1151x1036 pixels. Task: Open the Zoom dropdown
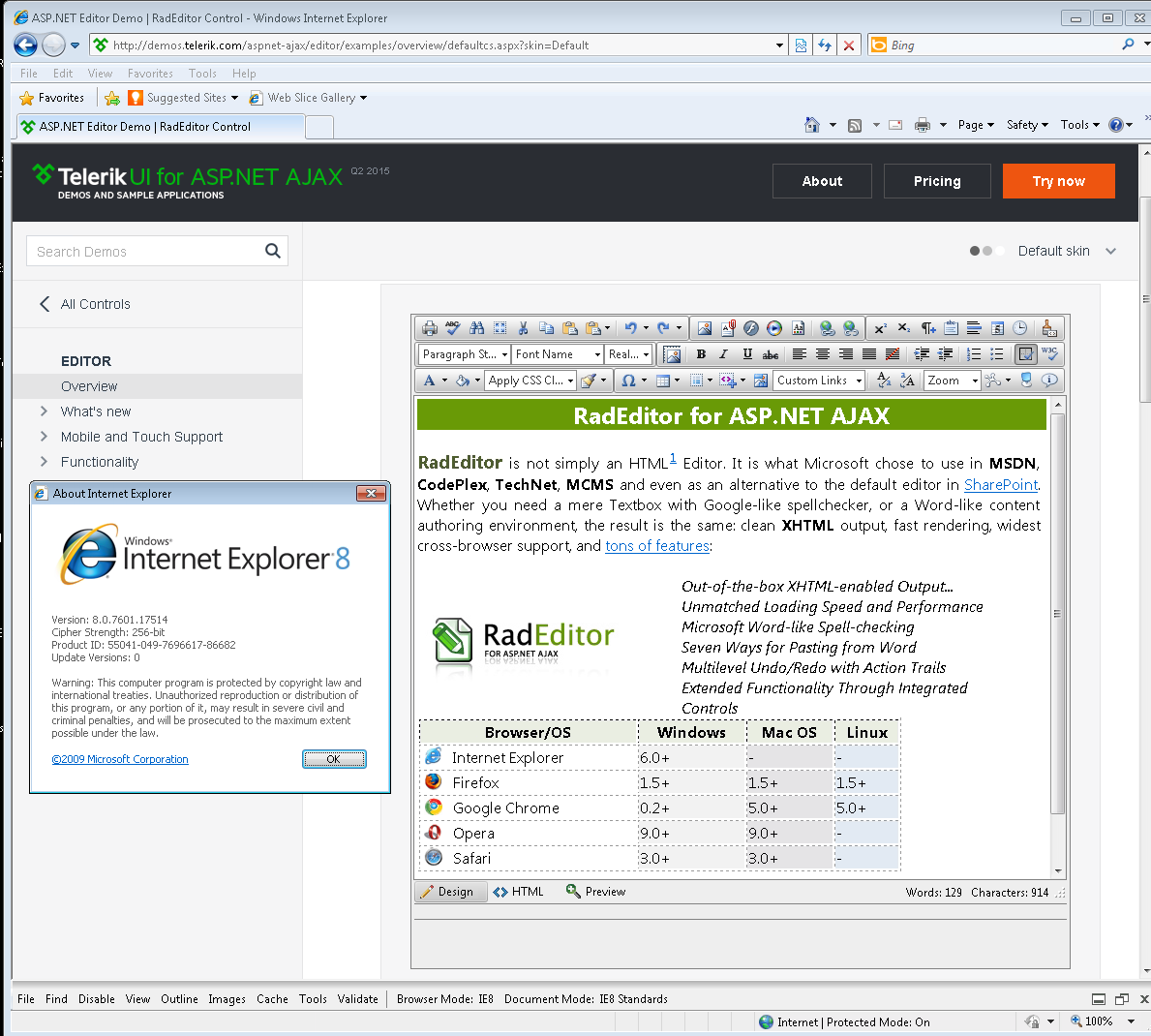pos(953,381)
